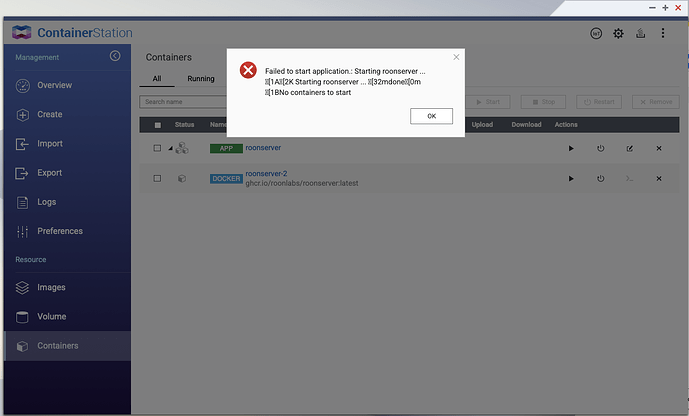Edit the roonserver application with pencil icon
The width and height of the screenshot is (689, 416).
coord(630,148)
